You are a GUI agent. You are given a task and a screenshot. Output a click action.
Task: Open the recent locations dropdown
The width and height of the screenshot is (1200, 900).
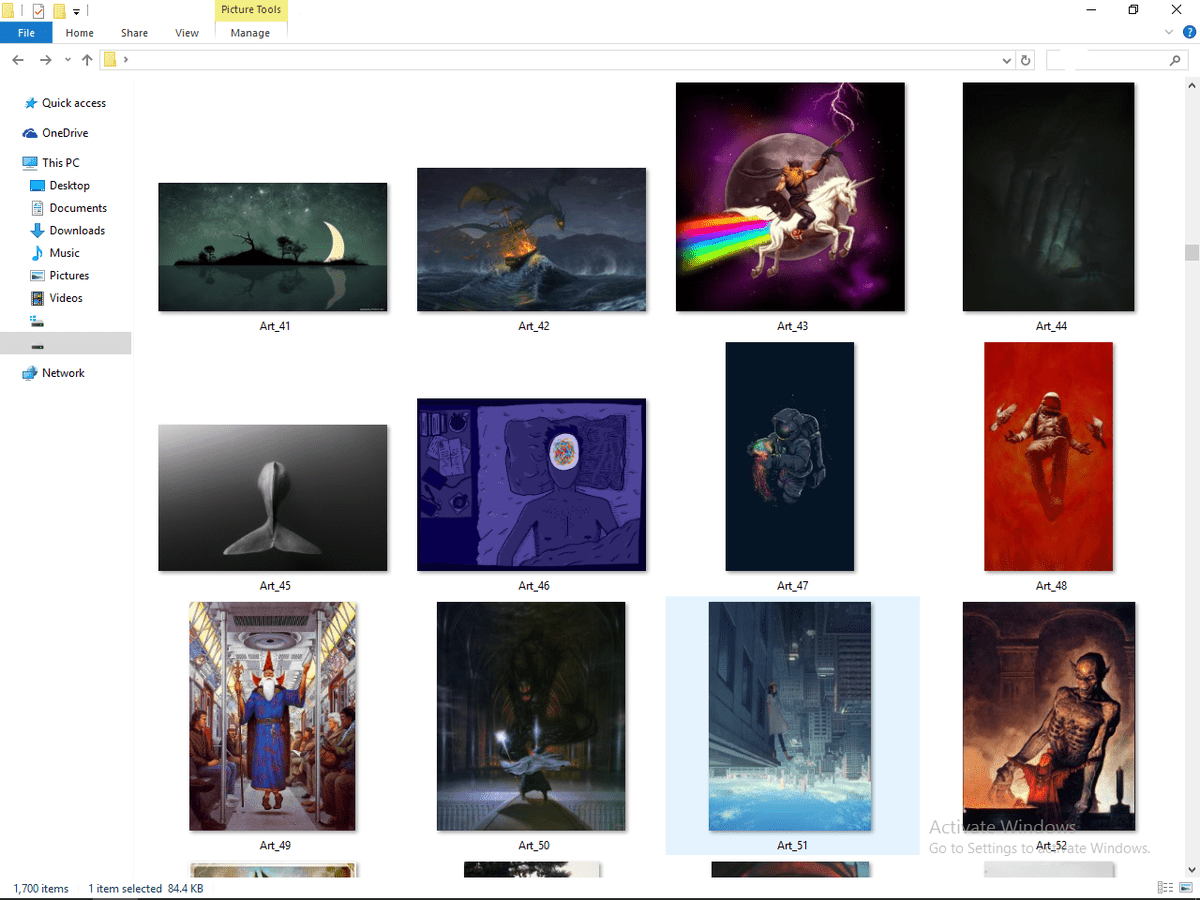(68, 60)
